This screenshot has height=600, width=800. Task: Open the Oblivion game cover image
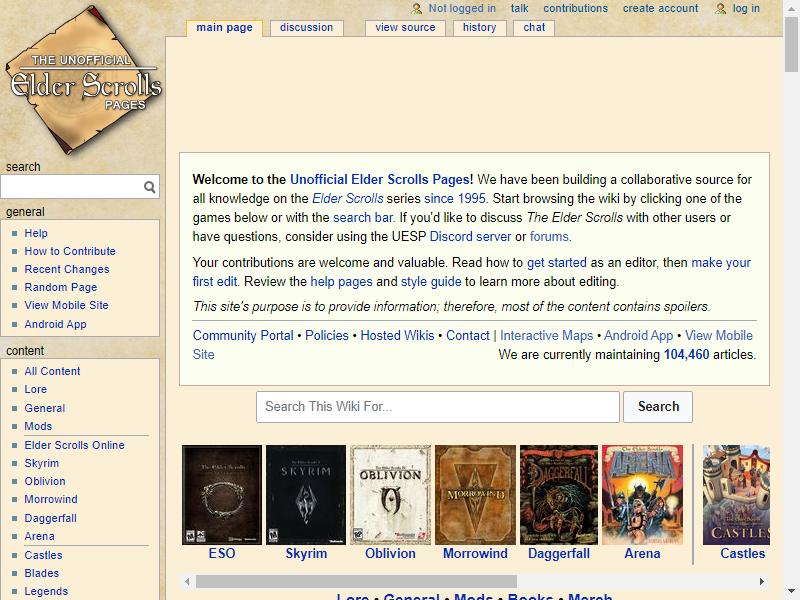coord(390,495)
